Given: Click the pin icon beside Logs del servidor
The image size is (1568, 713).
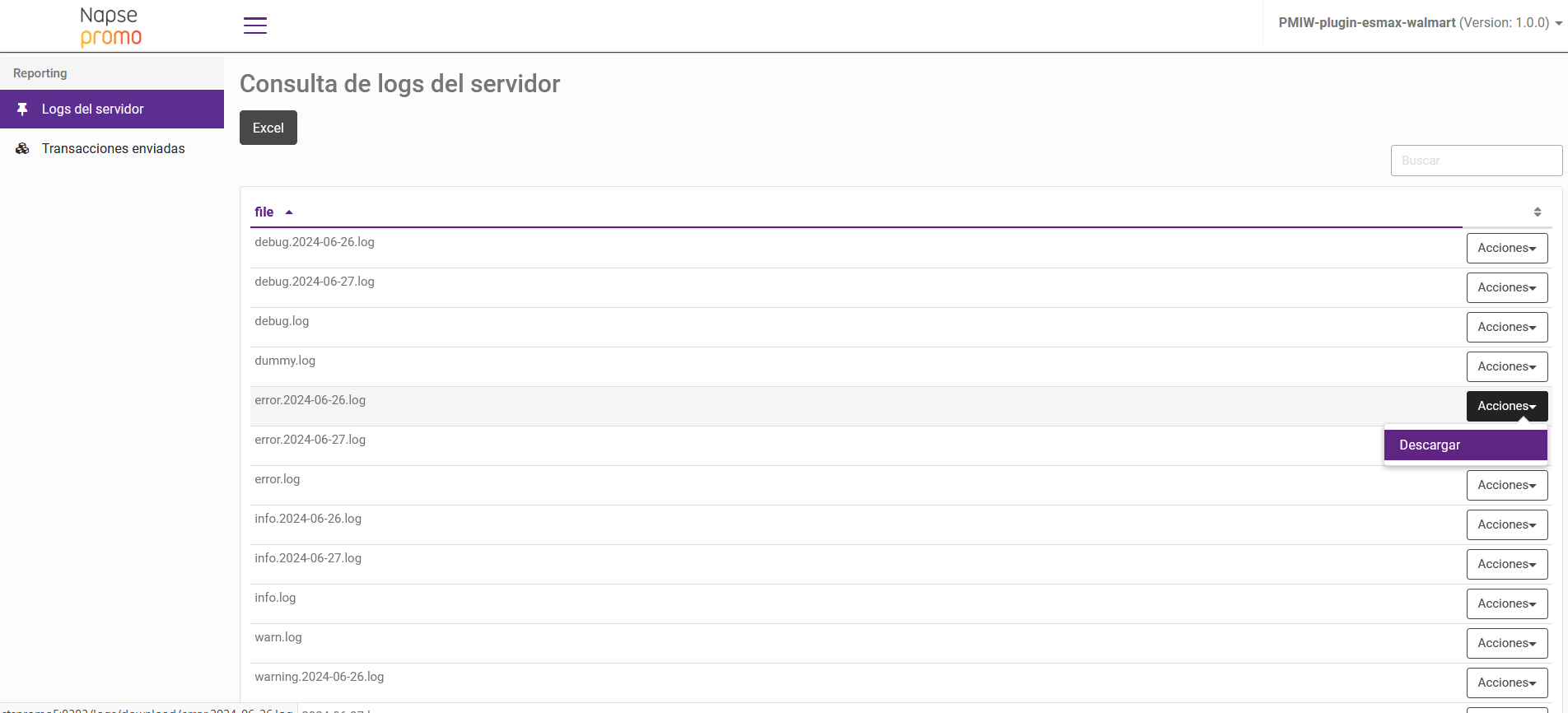Looking at the screenshot, I should pyautogui.click(x=22, y=109).
